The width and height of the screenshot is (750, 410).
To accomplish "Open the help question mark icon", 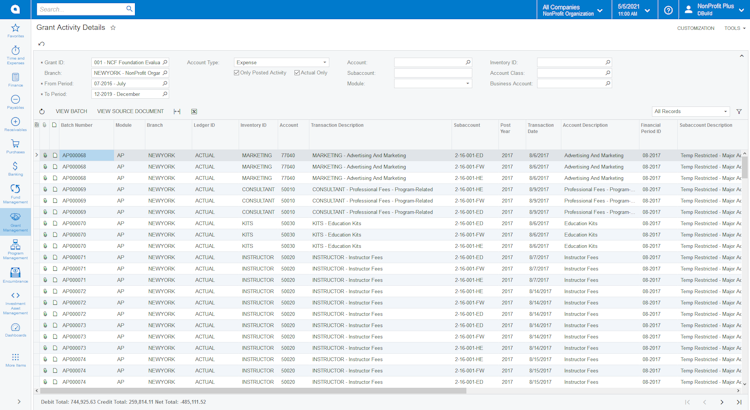I will coord(668,10).
